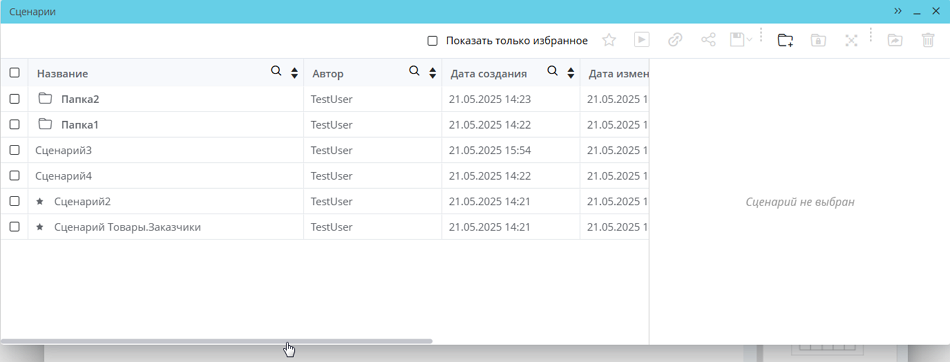Check the Сценарий4 row checkbox
950x362 pixels.
click(15, 176)
